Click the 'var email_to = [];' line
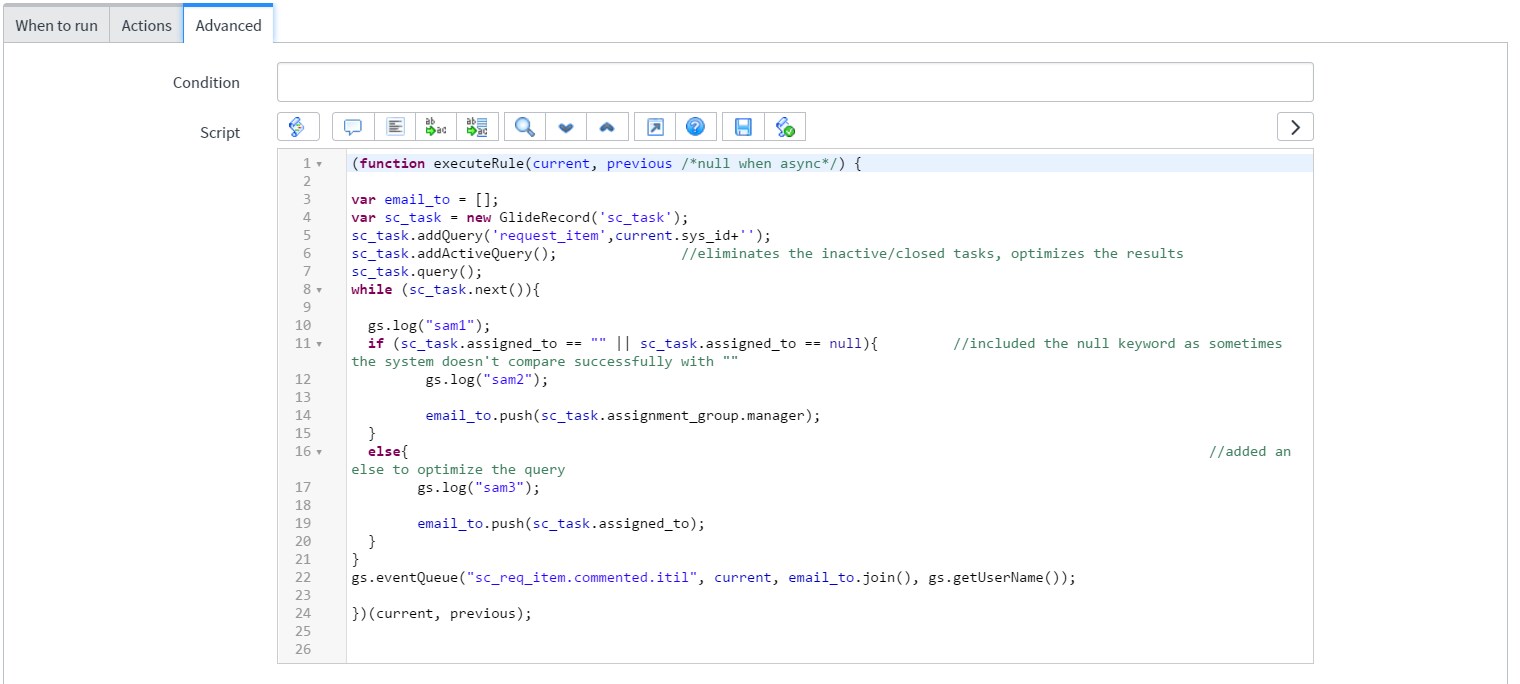This screenshot has width=1520, height=684. pos(425,199)
